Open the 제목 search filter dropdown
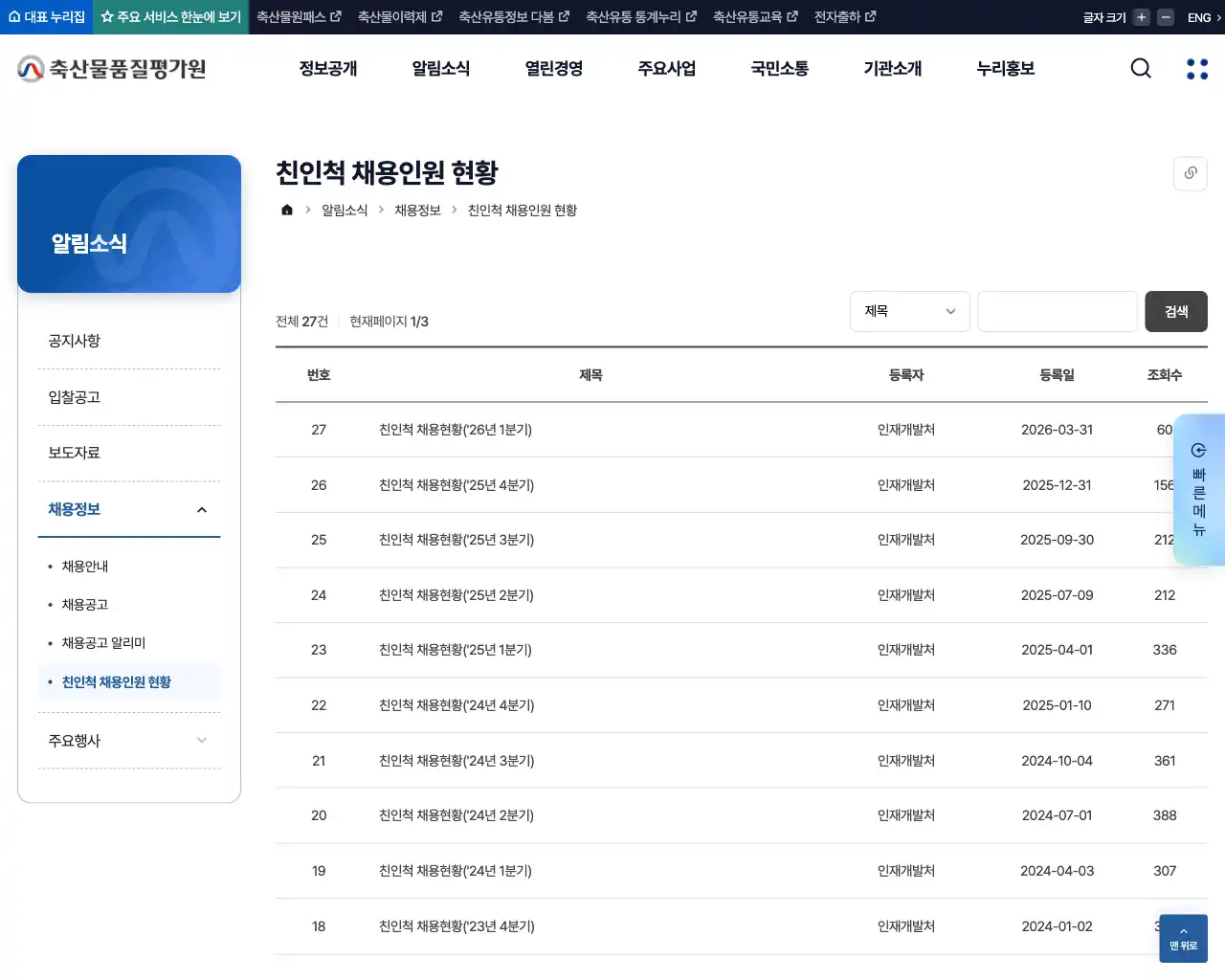Screen dimensions: 1225x980 909,311
